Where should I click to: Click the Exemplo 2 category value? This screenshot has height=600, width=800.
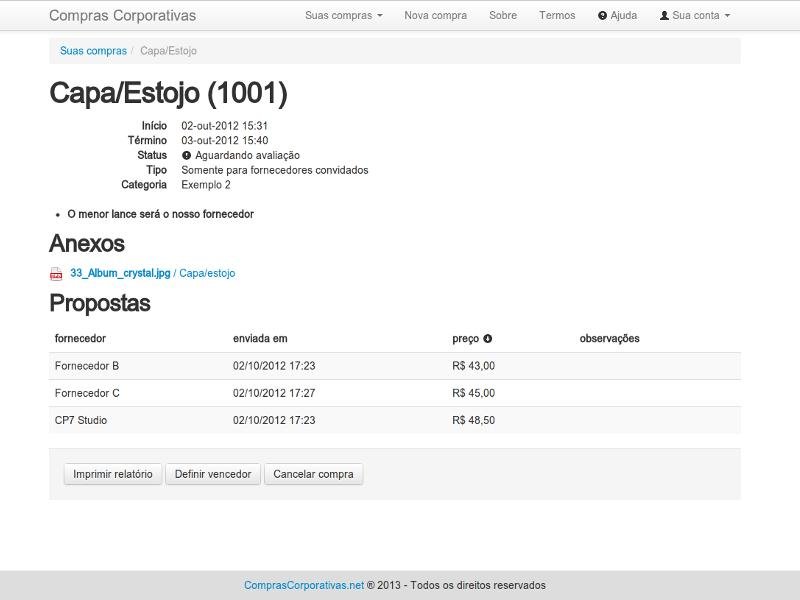pyautogui.click(x=206, y=185)
